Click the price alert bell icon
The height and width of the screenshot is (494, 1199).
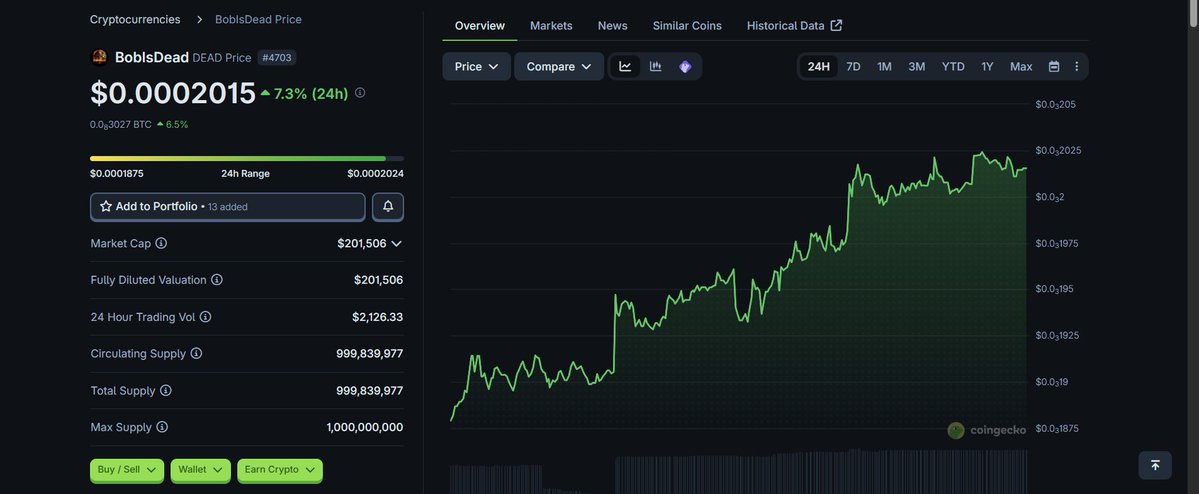point(388,206)
